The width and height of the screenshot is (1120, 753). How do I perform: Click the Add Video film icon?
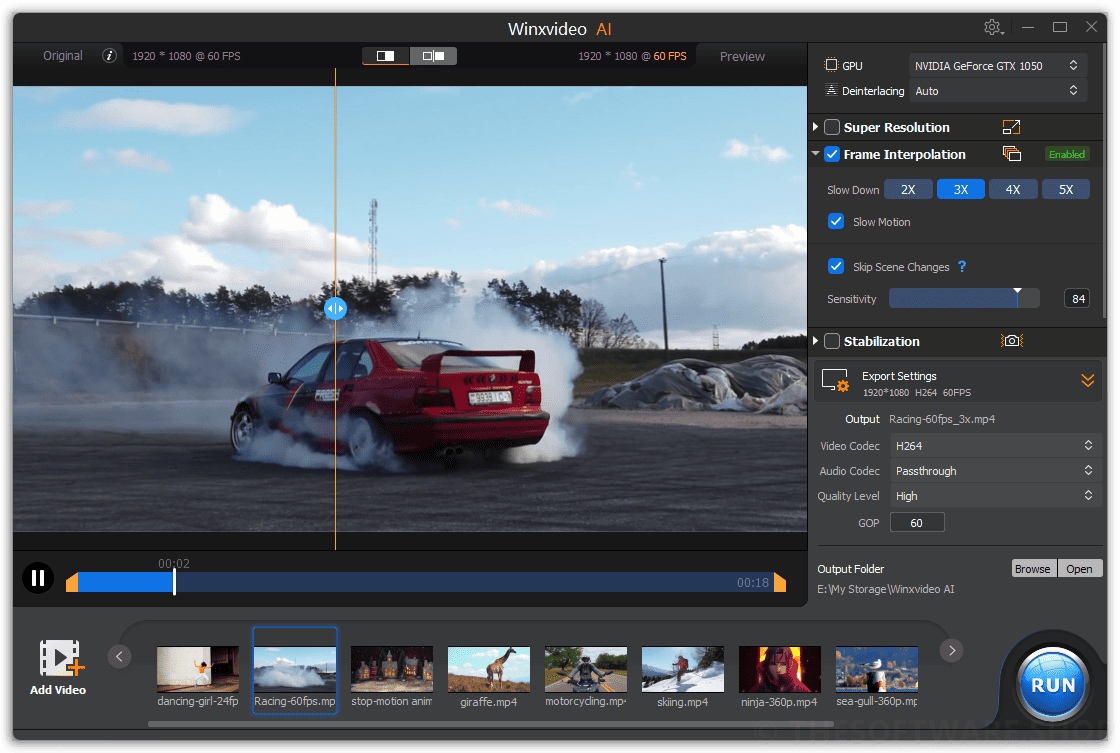pos(61,658)
